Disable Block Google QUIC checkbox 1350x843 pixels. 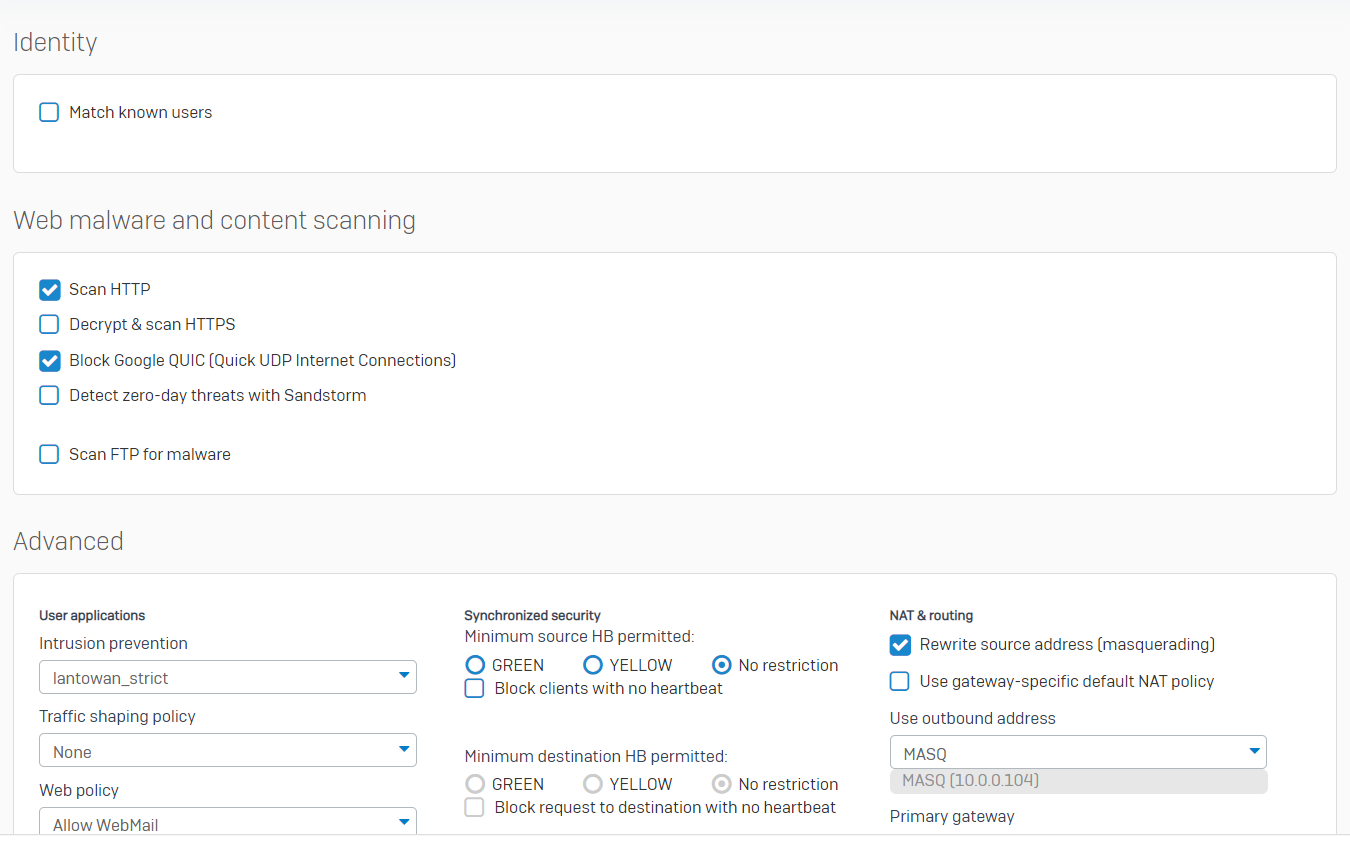tap(49, 360)
